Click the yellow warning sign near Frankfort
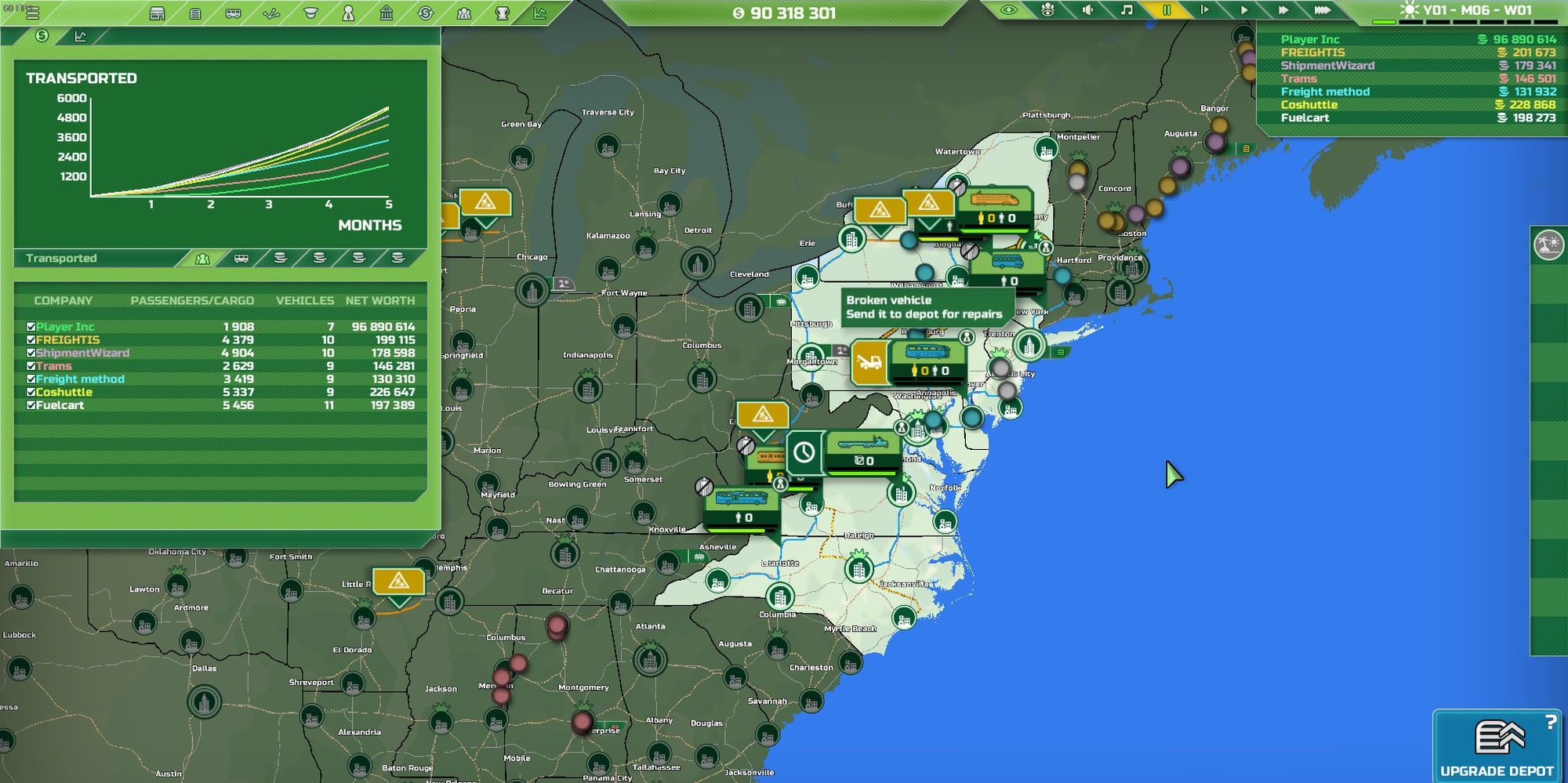This screenshot has height=783, width=1568. [763, 415]
